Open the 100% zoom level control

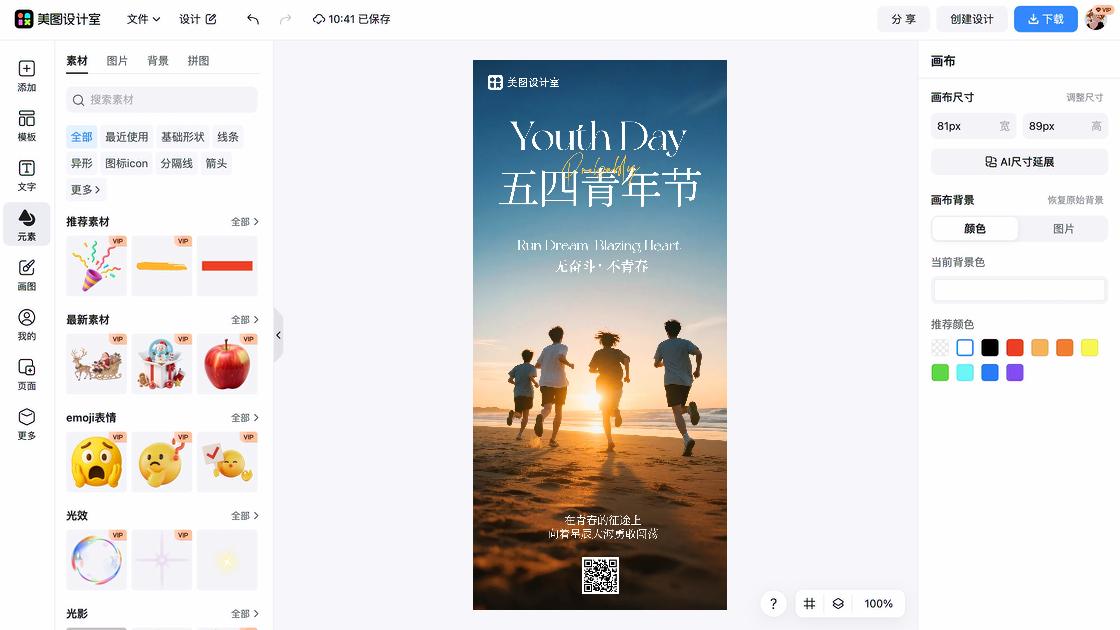pos(878,604)
